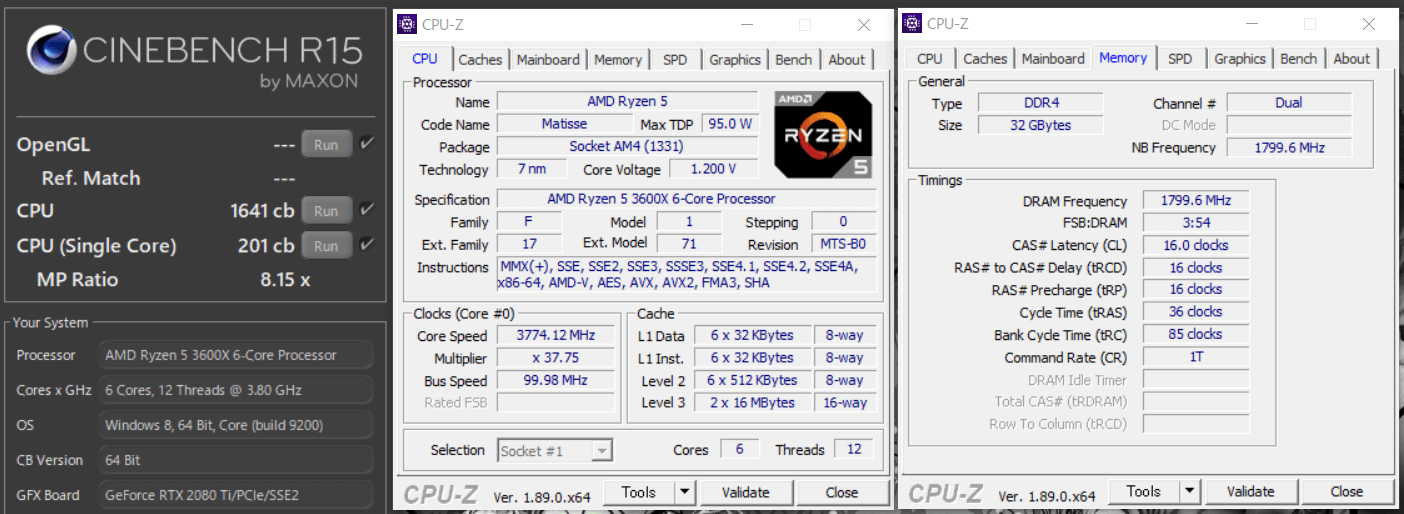This screenshot has height=514, width=1404.
Task: Click the Code Name value Matisse
Action: [565, 124]
